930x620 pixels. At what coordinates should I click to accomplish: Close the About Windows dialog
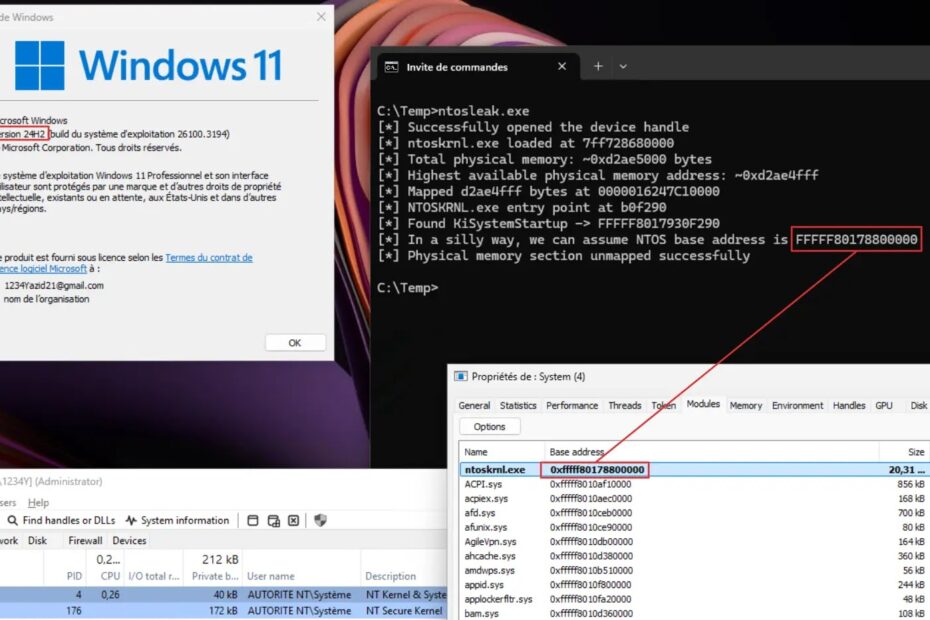[321, 17]
